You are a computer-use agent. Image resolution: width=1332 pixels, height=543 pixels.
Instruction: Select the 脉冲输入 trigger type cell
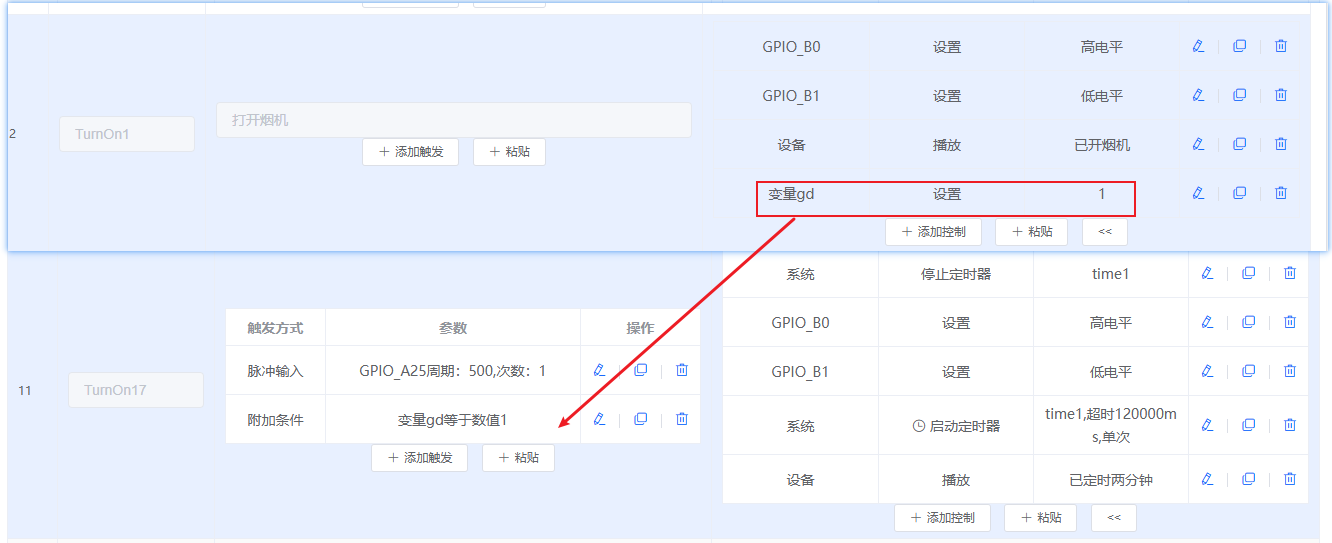pos(275,371)
